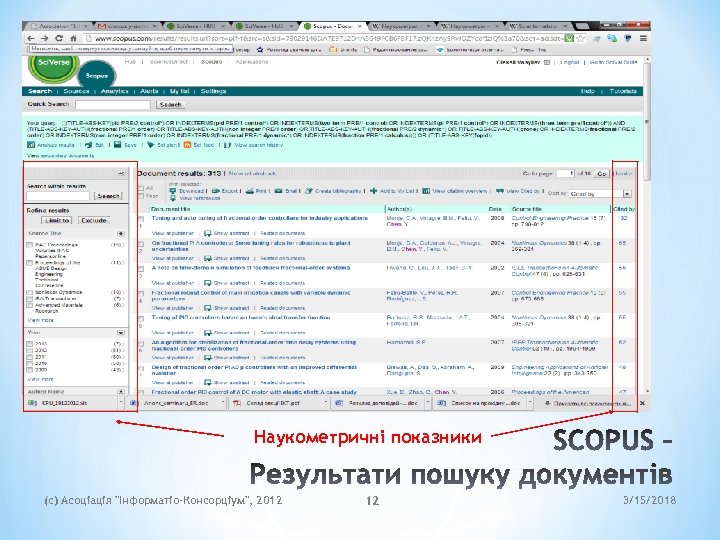Click the browser forward arrow
Viewport: 720px width, 540px height.
(x=44, y=39)
